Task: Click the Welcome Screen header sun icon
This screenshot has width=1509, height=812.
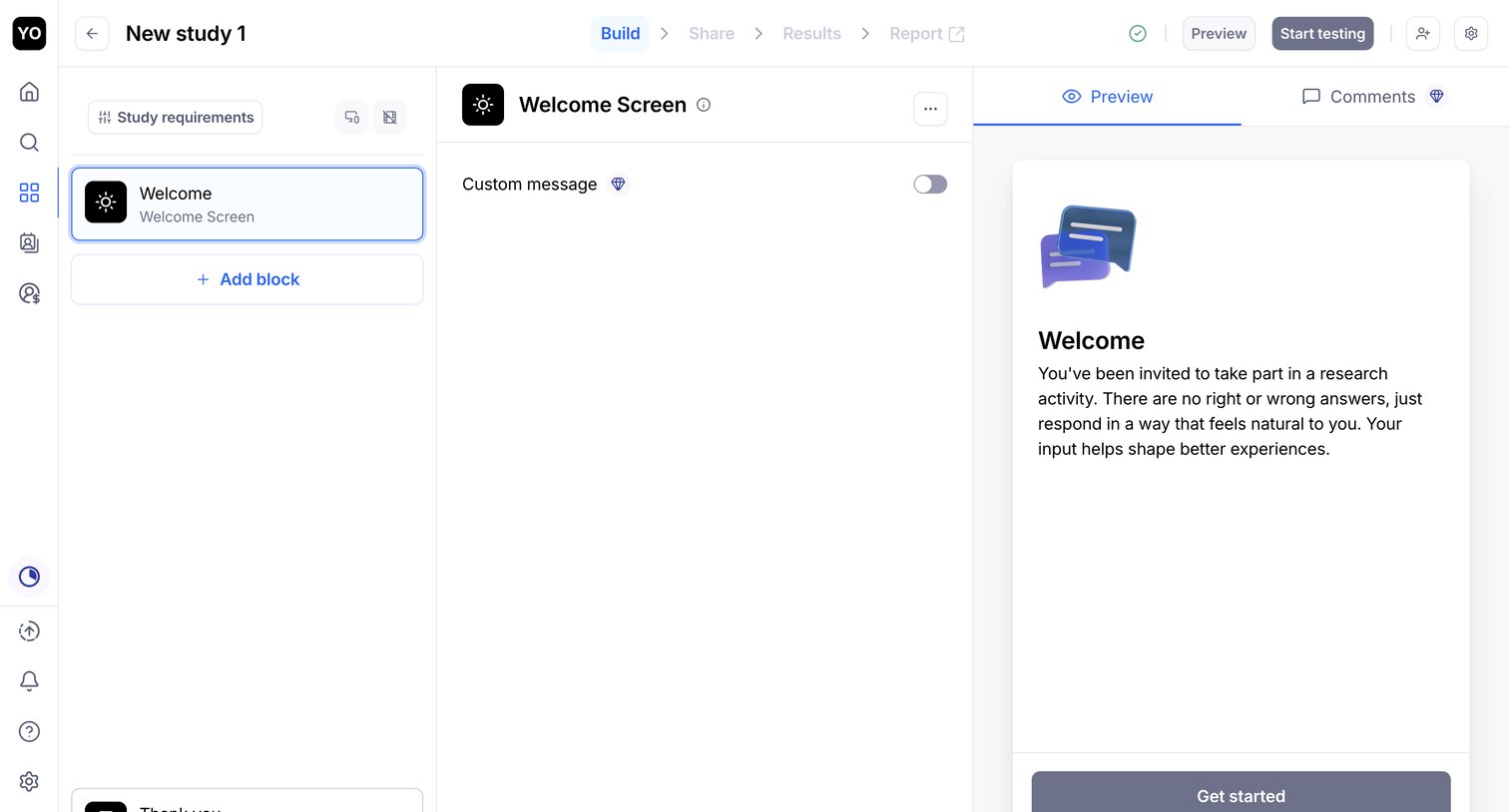Action: click(483, 105)
